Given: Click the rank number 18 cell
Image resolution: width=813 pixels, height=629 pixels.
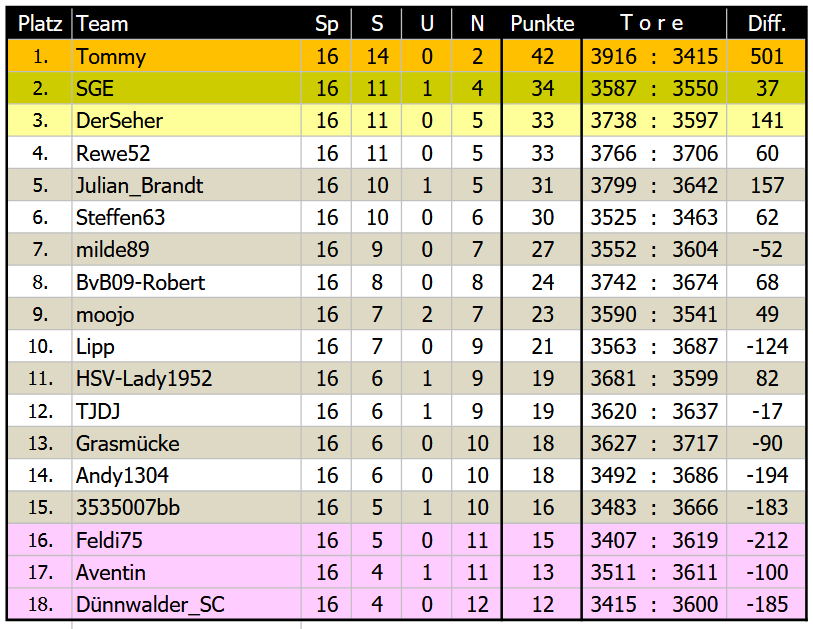Looking at the screenshot, I should click(x=39, y=605).
